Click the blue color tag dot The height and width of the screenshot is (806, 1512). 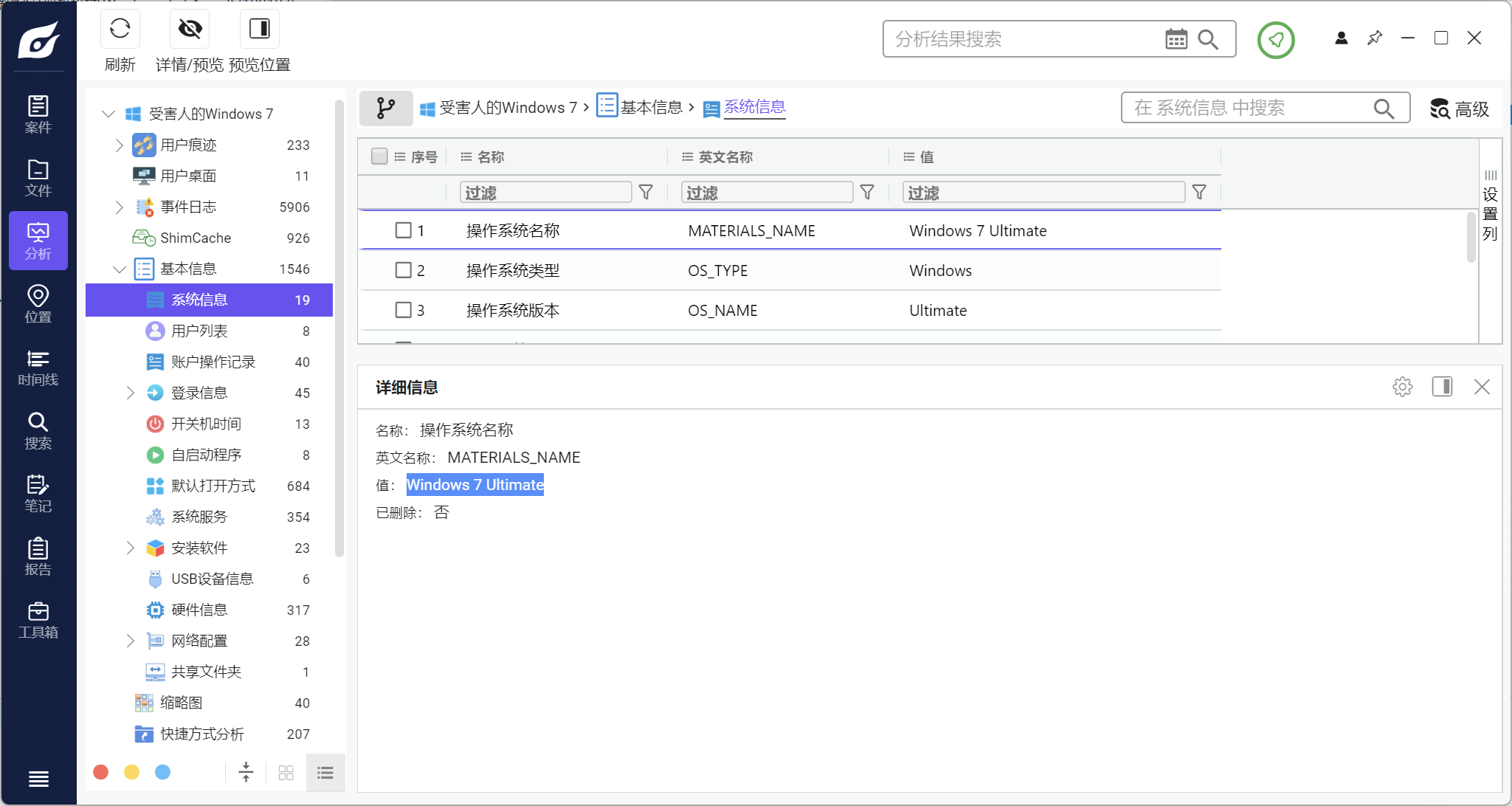[163, 772]
